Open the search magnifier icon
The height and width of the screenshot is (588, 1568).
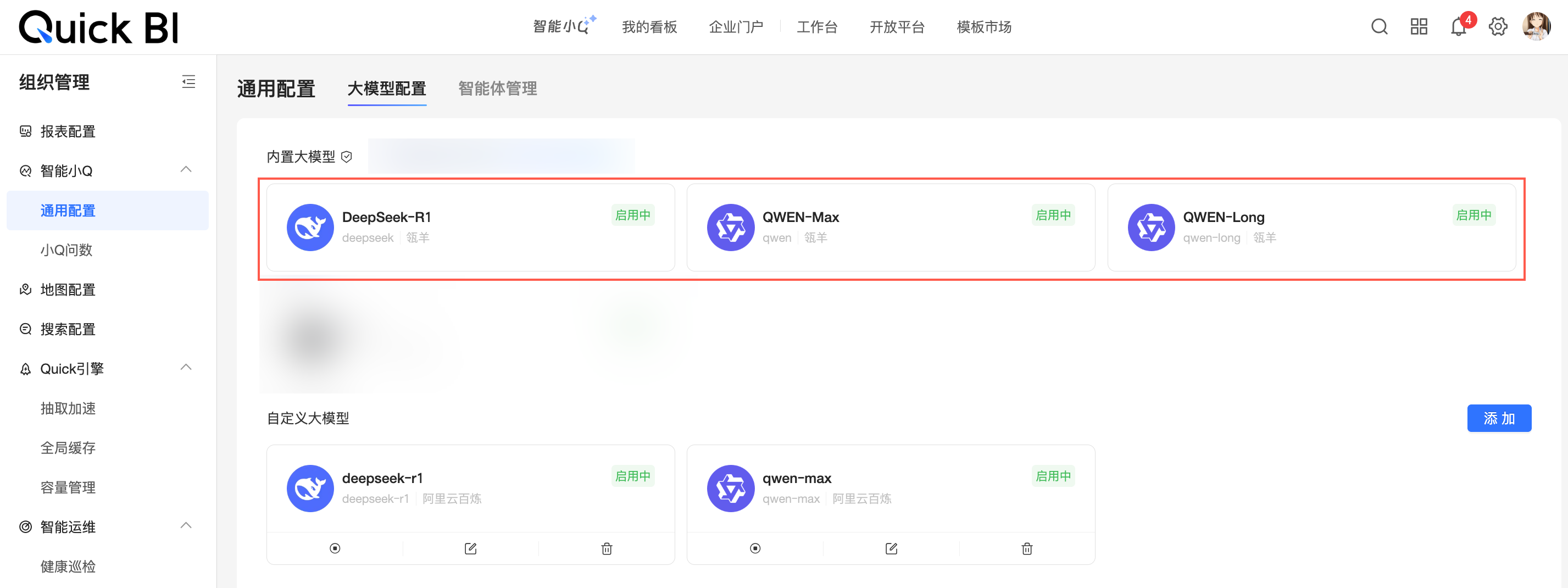coord(1380,27)
